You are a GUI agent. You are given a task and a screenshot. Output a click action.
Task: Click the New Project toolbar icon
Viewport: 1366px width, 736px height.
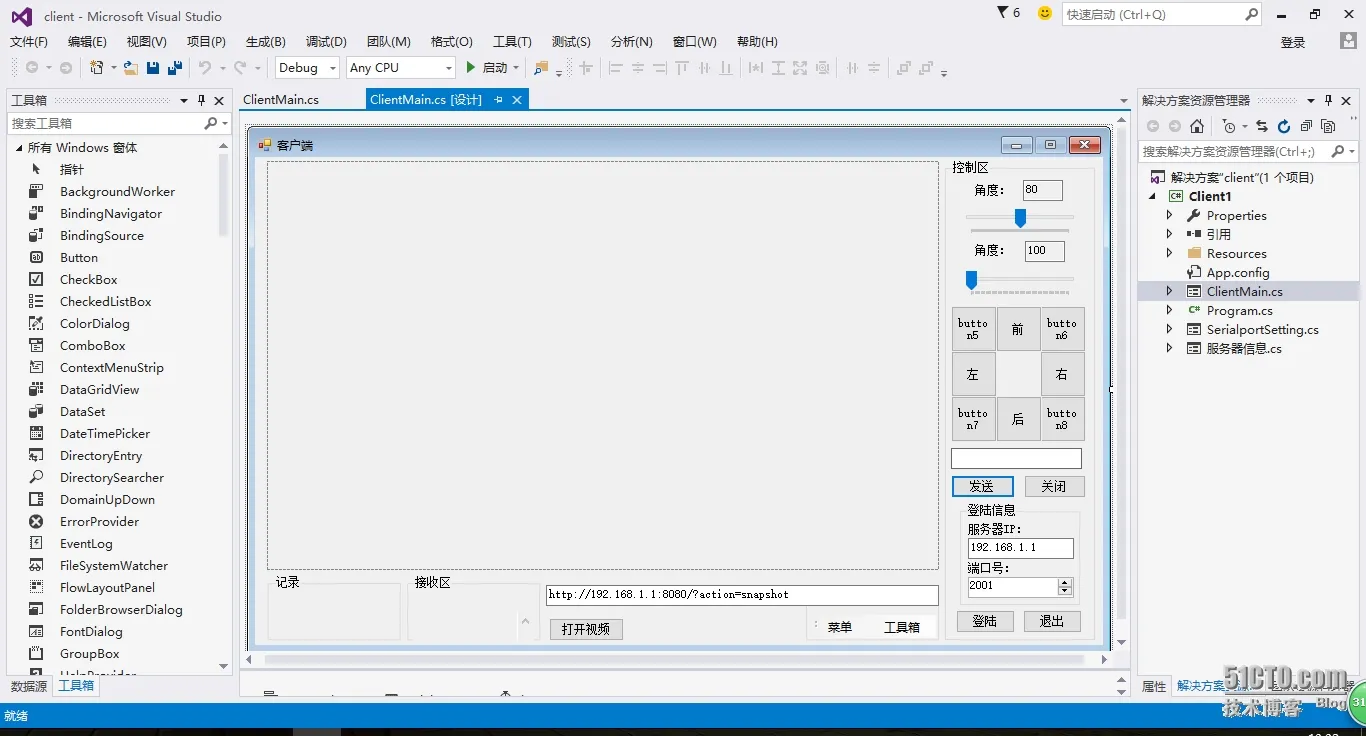tap(97, 68)
